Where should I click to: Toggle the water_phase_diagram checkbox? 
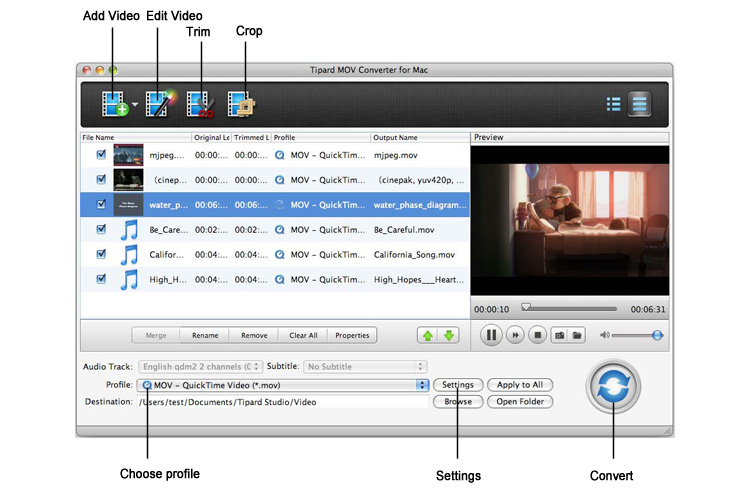coord(101,204)
